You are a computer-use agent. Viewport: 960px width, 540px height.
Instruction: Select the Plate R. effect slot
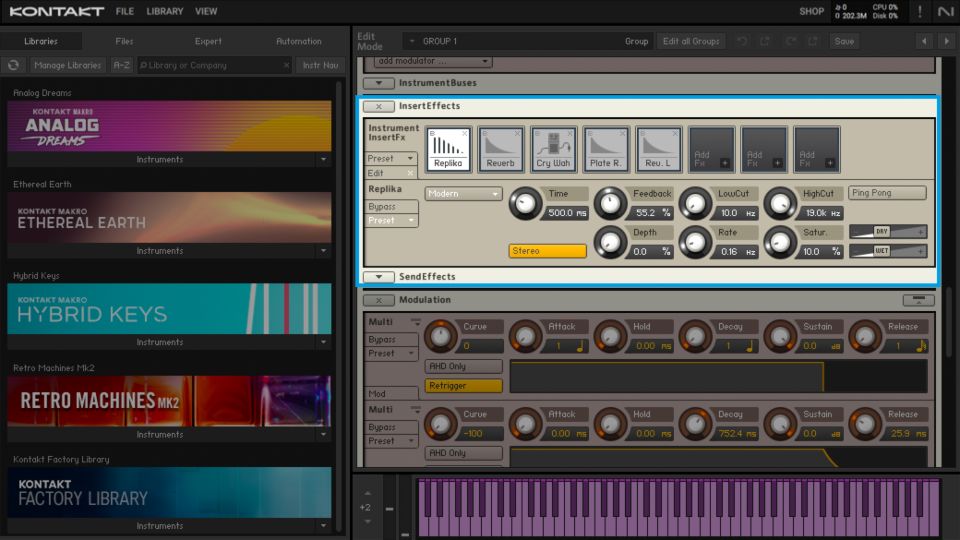click(x=606, y=148)
